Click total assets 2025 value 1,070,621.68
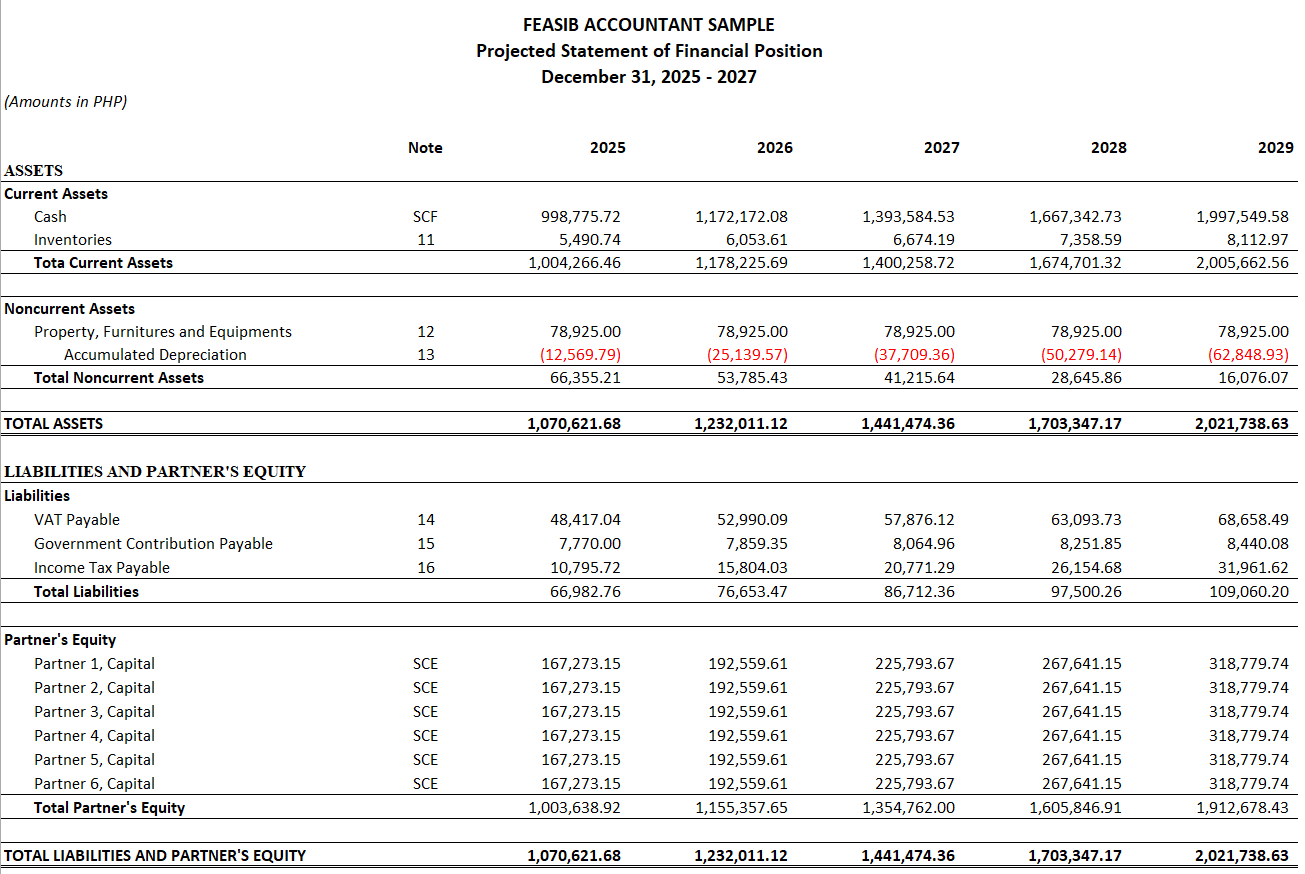The height and width of the screenshot is (874, 1305). 574,423
